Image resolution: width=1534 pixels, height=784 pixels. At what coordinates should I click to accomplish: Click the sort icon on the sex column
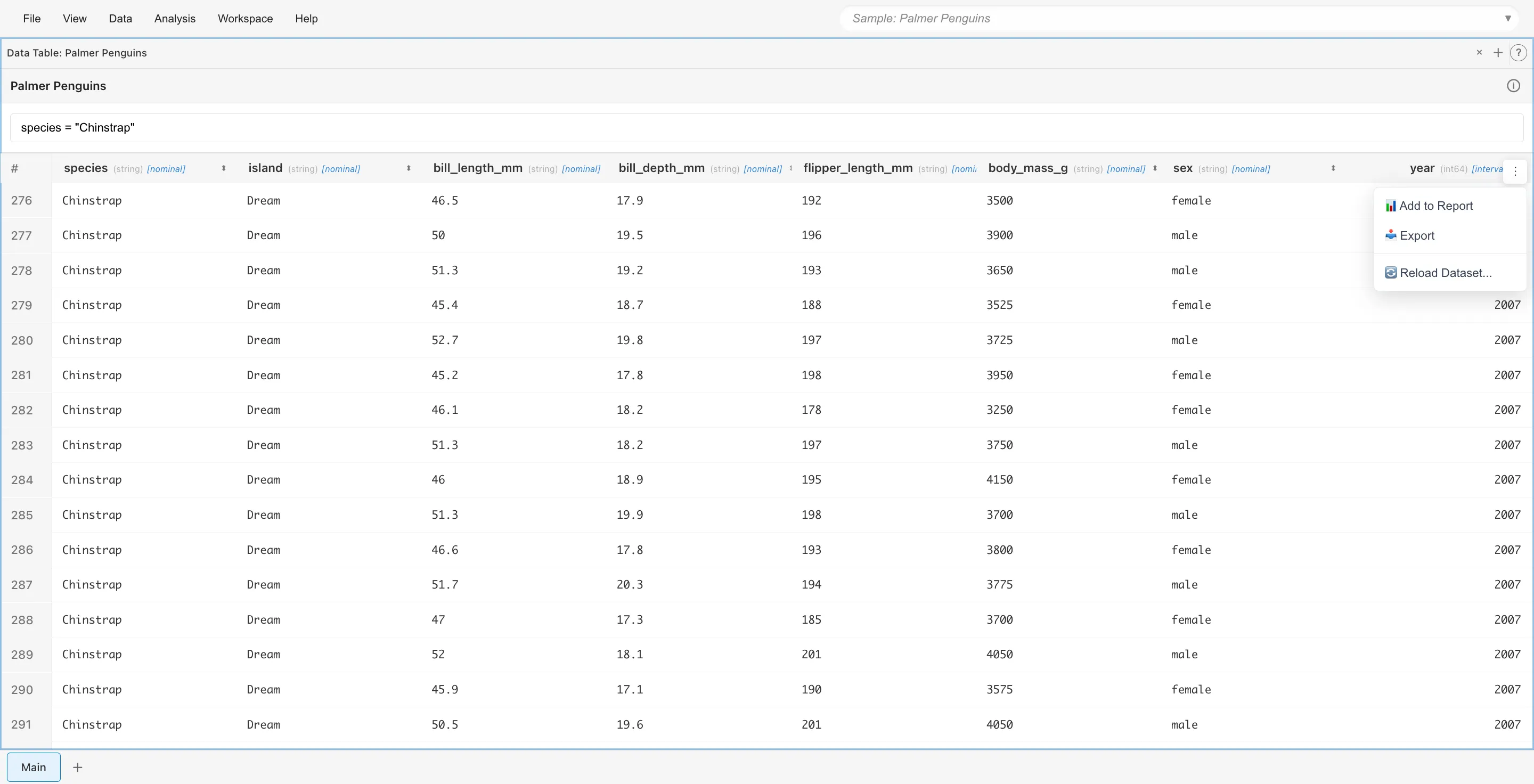pos(1333,168)
